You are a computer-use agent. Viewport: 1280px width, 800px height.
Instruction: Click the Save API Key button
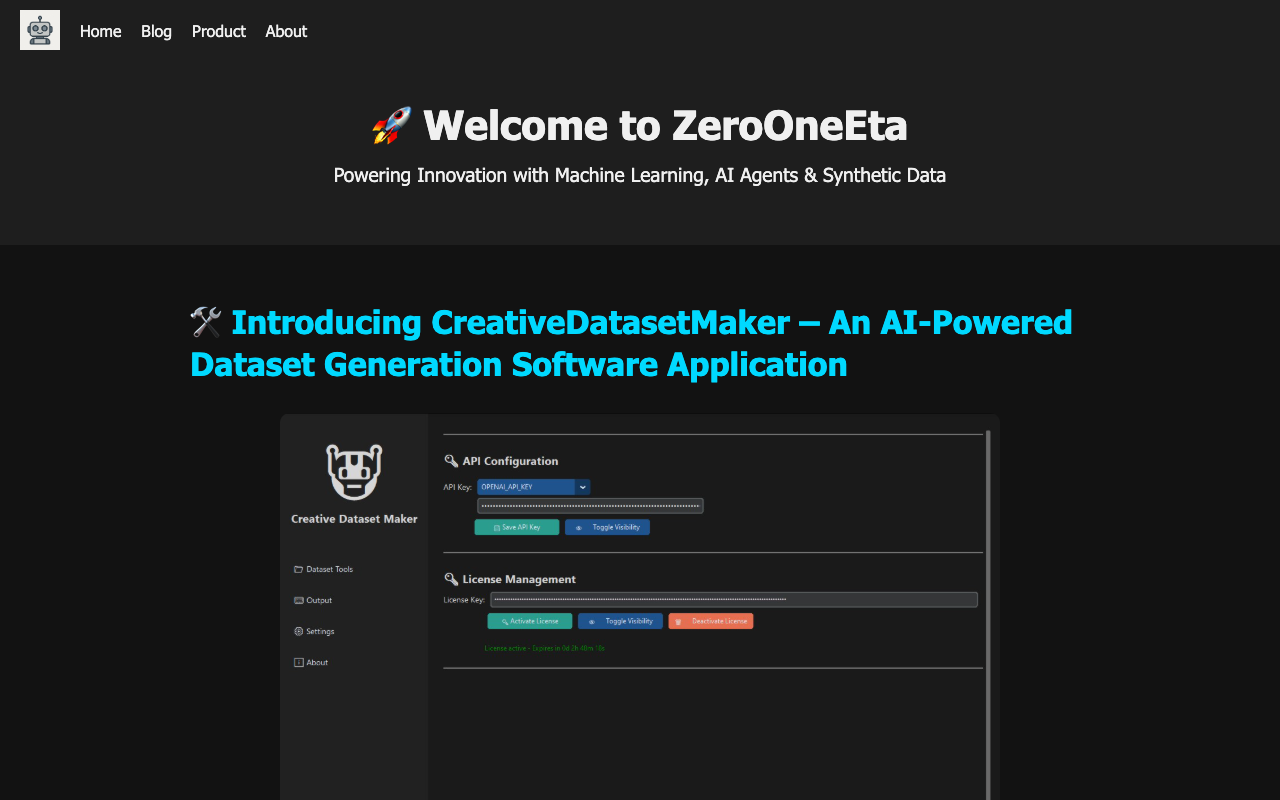(x=517, y=527)
